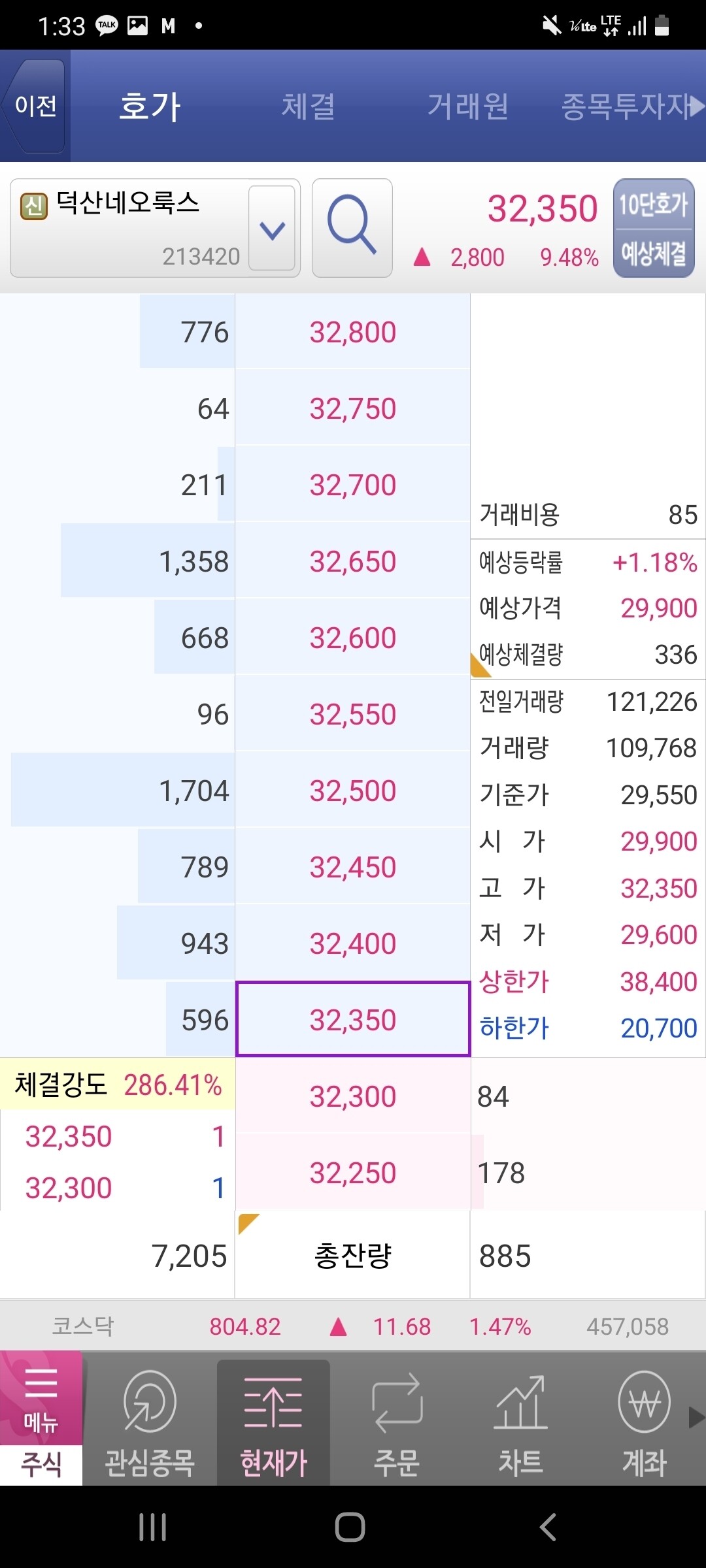706x1568 pixels.
Task: Select the highlighted 32,350 price cell
Action: [353, 1019]
